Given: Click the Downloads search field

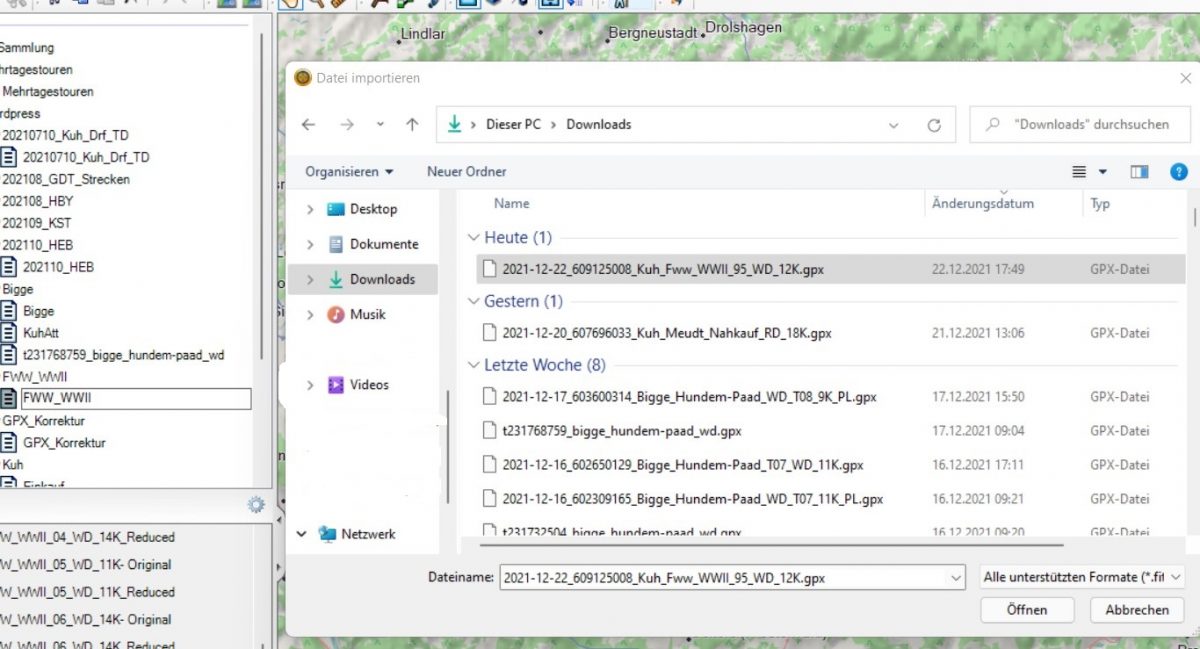Looking at the screenshot, I should tap(1080, 125).
